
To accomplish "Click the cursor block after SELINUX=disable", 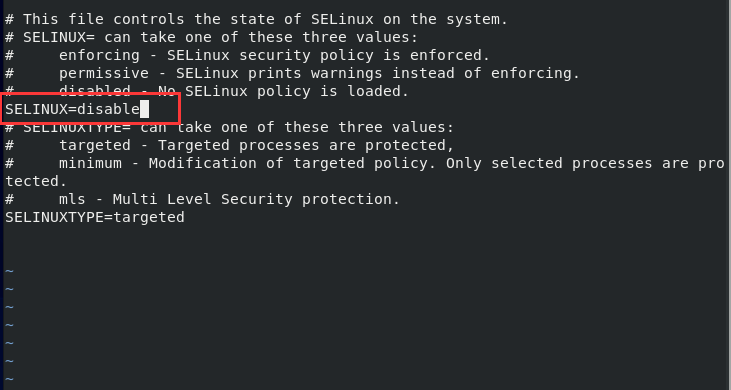I will 145,109.
